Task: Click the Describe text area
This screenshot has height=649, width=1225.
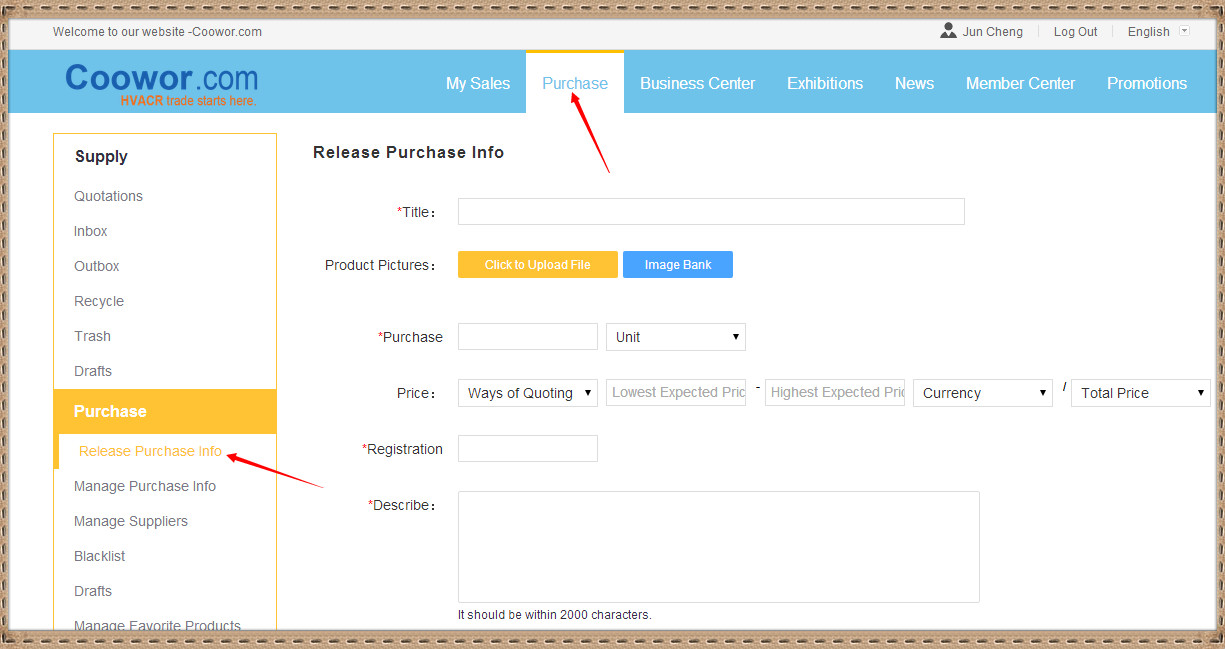Action: (x=718, y=546)
